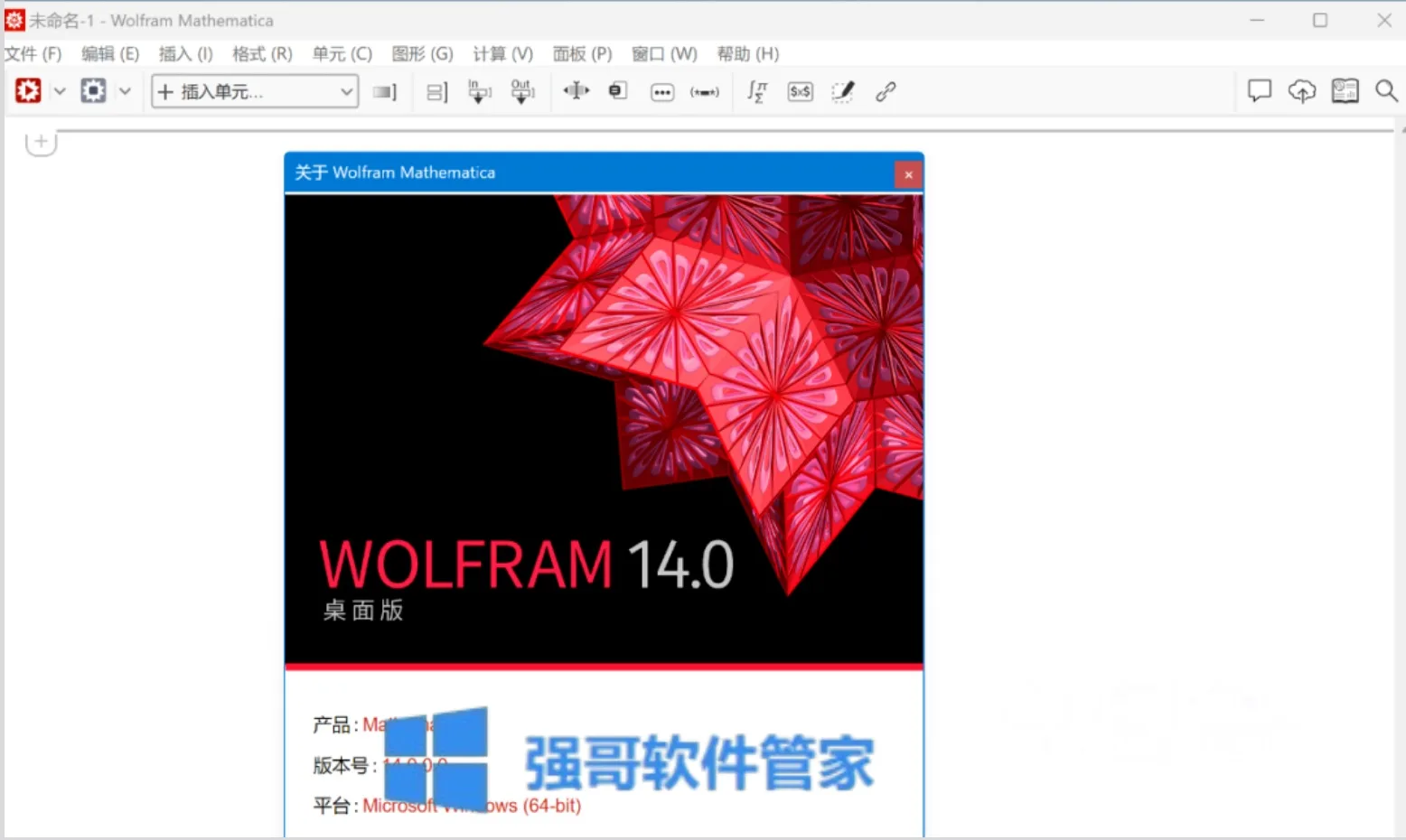Open the chat speech bubble icon
The width and height of the screenshot is (1406, 840).
click(x=1259, y=90)
